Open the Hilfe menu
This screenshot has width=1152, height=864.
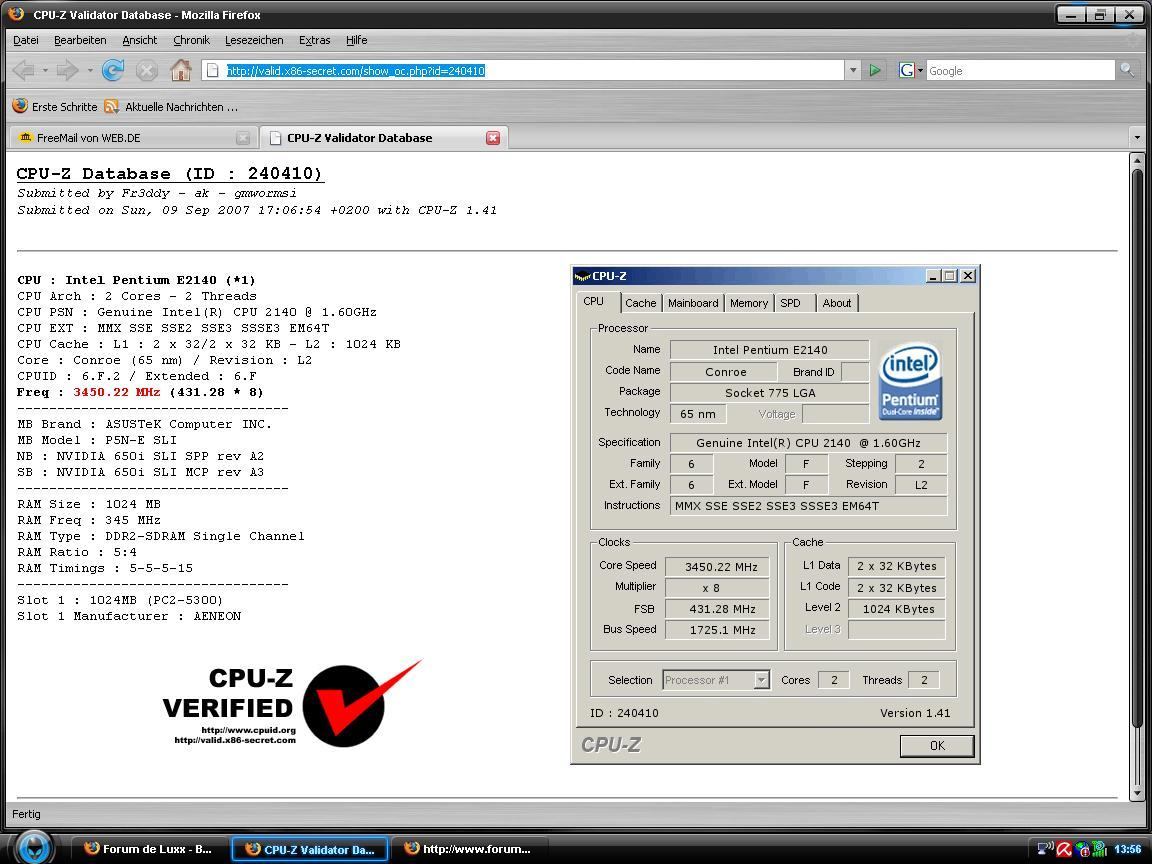[x=356, y=40]
